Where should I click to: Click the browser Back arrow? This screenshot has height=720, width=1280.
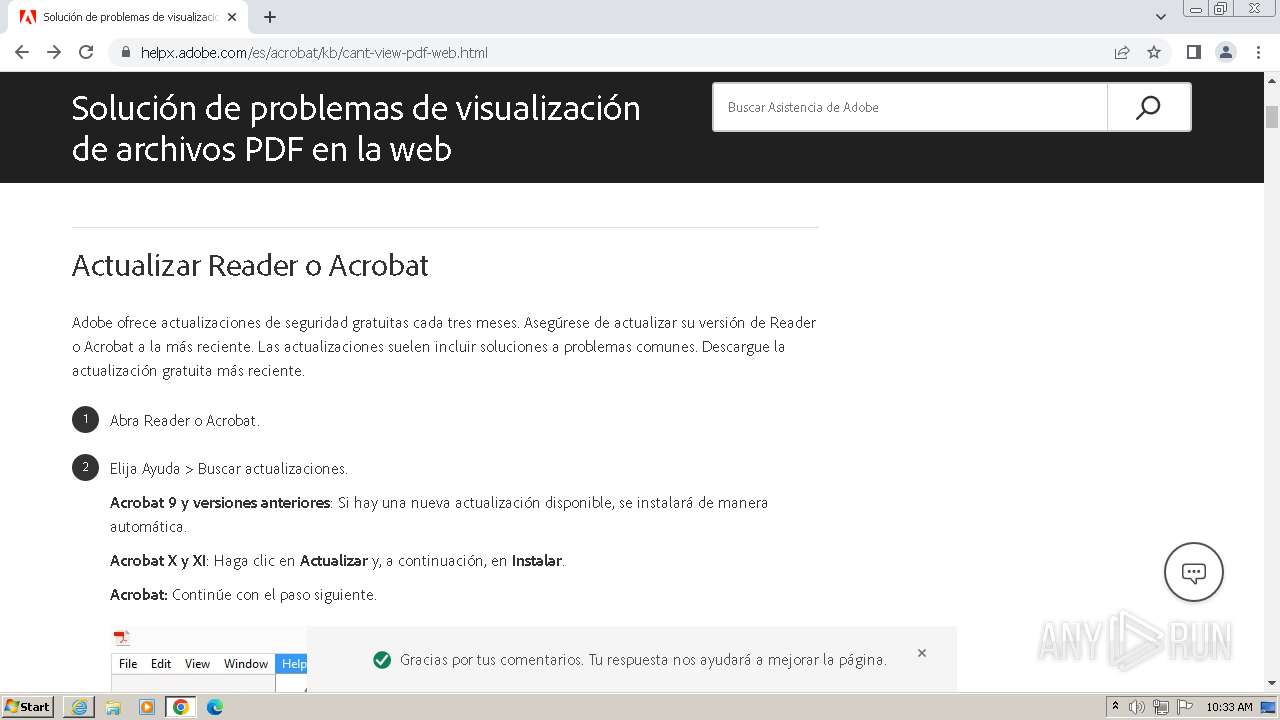[x=22, y=52]
